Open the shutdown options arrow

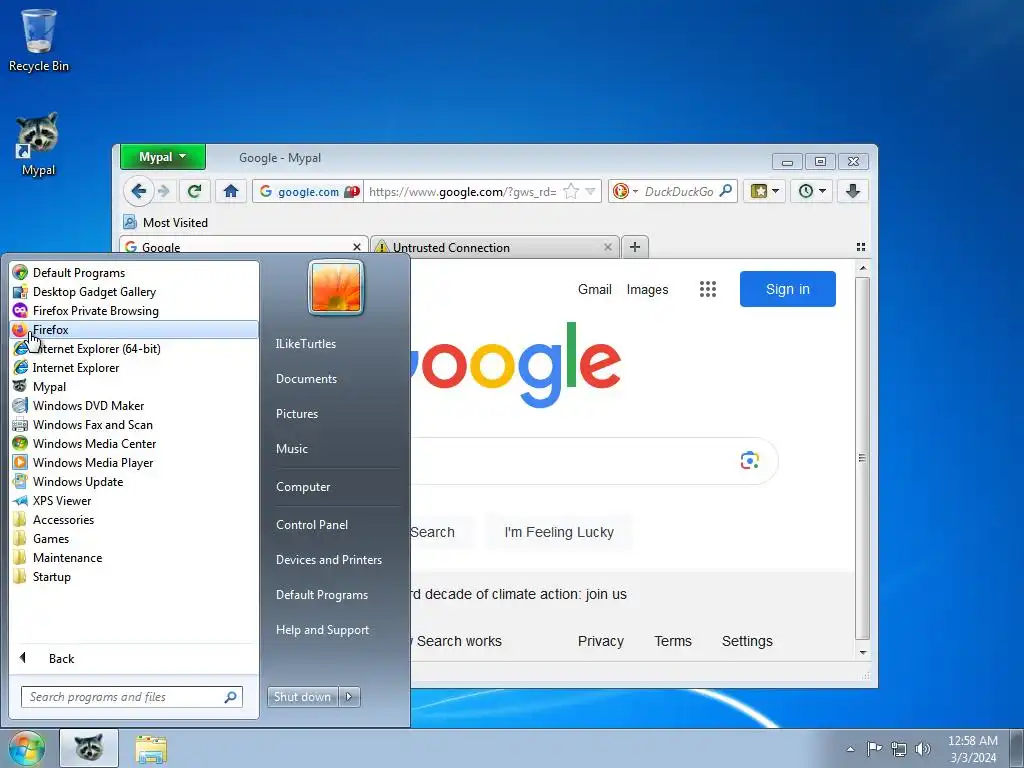[349, 697]
